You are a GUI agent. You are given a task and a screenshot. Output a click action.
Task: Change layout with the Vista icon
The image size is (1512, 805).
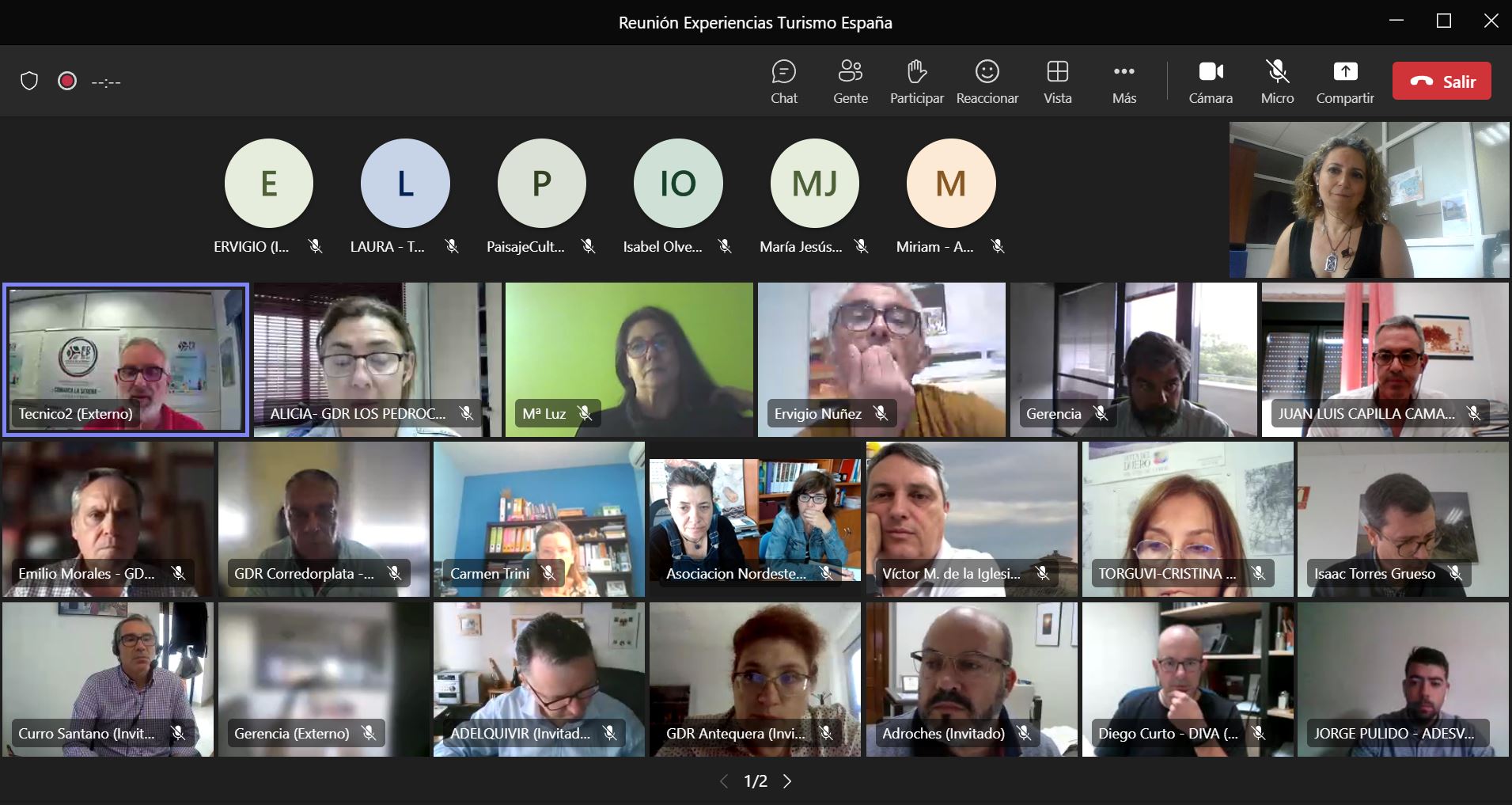point(1057,72)
